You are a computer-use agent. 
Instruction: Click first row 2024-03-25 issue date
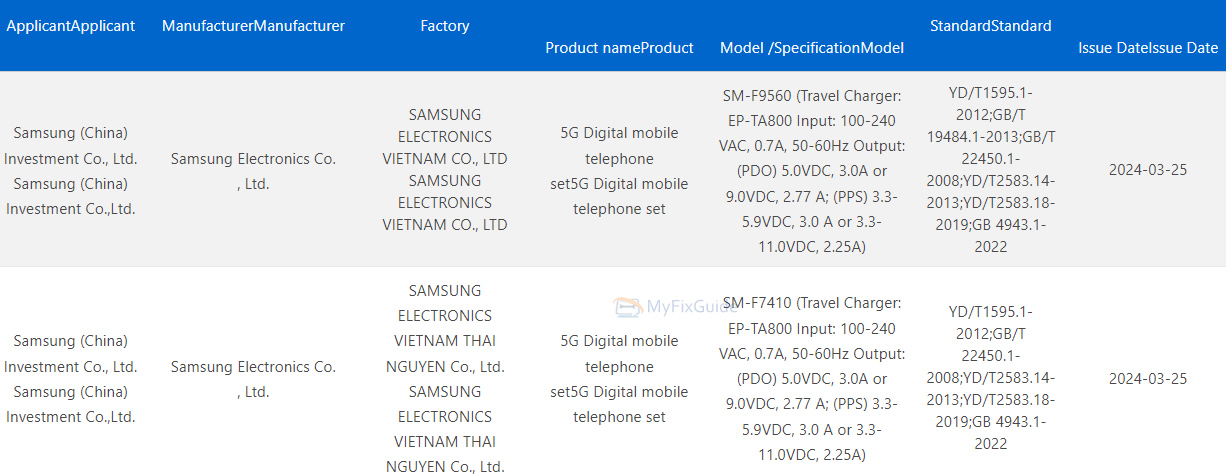pos(1147,170)
